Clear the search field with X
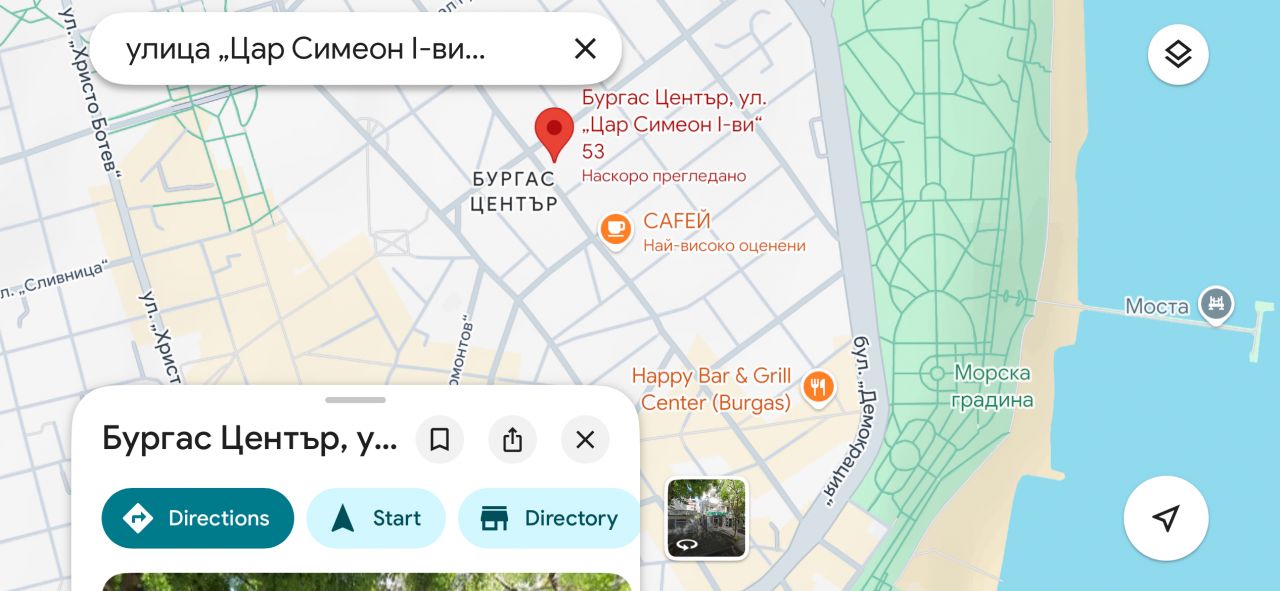1280x591 pixels. click(x=585, y=49)
